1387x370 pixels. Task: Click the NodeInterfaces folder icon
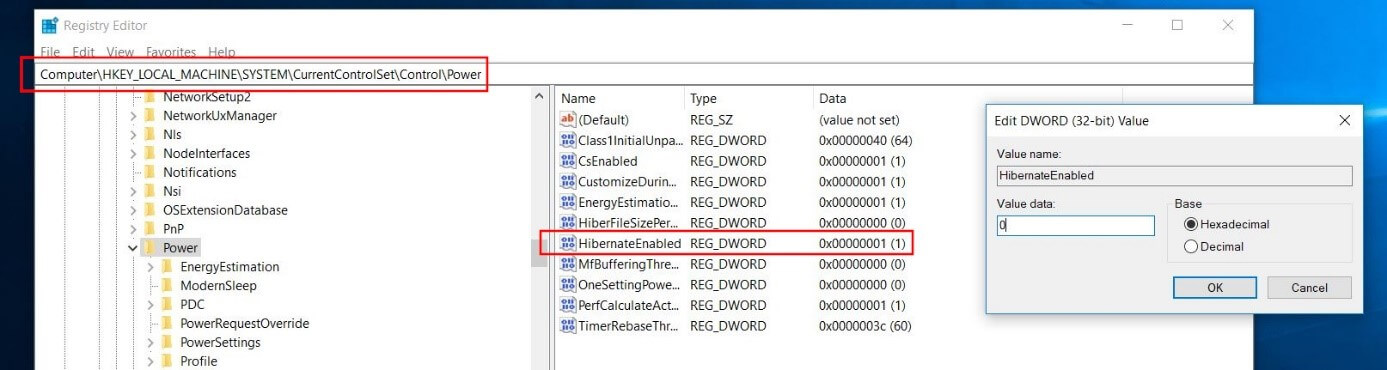tap(151, 153)
